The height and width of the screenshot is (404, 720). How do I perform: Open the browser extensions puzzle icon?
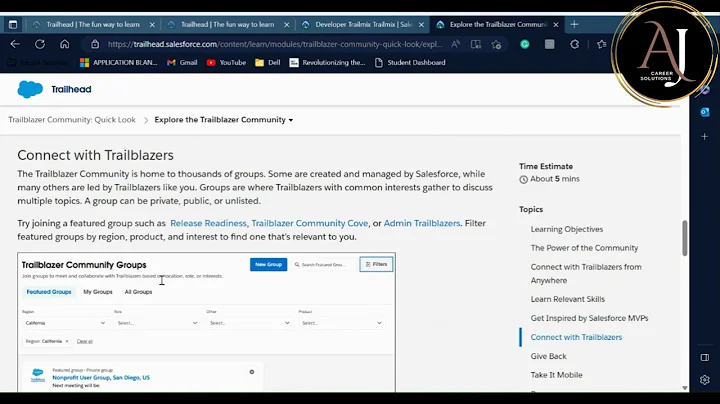tap(574, 44)
